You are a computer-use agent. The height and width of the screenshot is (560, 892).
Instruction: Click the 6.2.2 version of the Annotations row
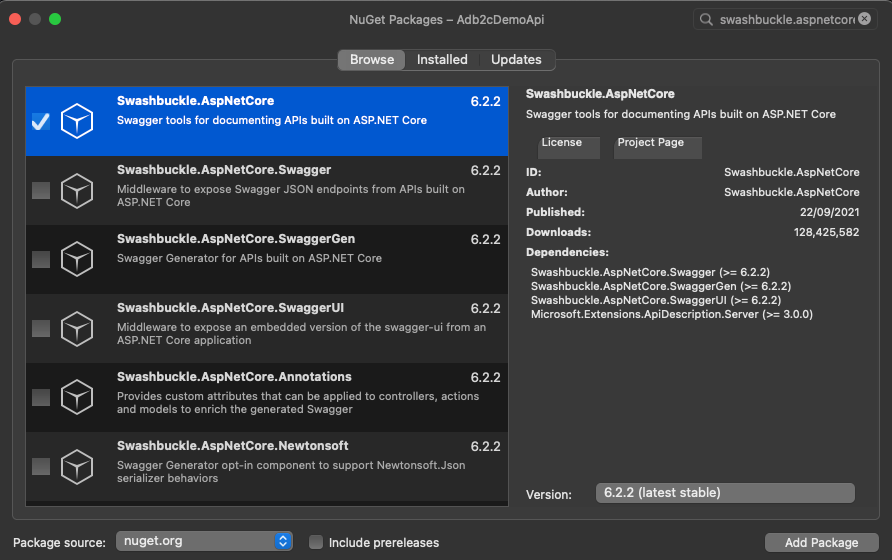click(x=485, y=377)
